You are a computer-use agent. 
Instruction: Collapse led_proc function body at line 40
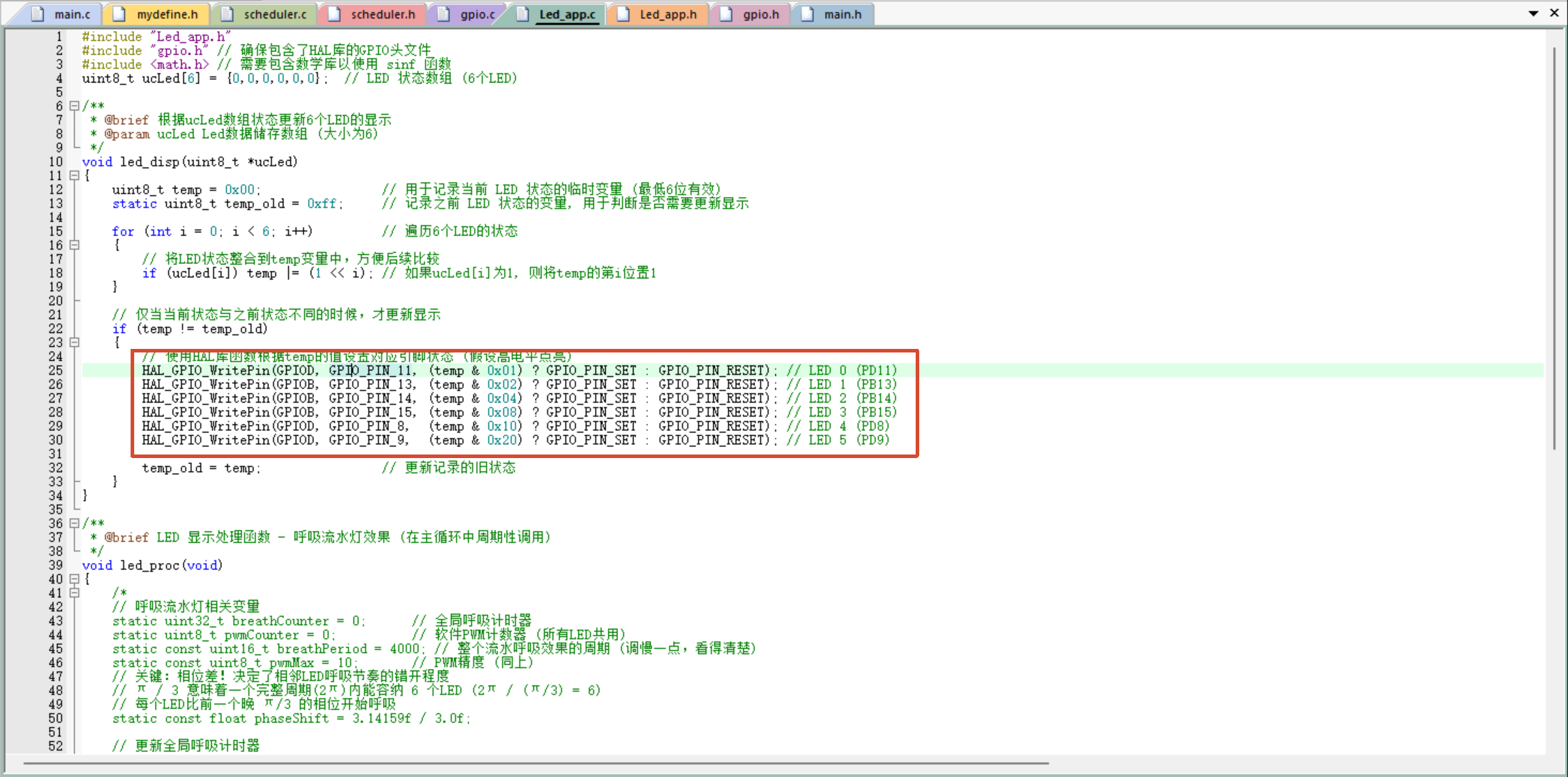pyautogui.click(x=74, y=579)
